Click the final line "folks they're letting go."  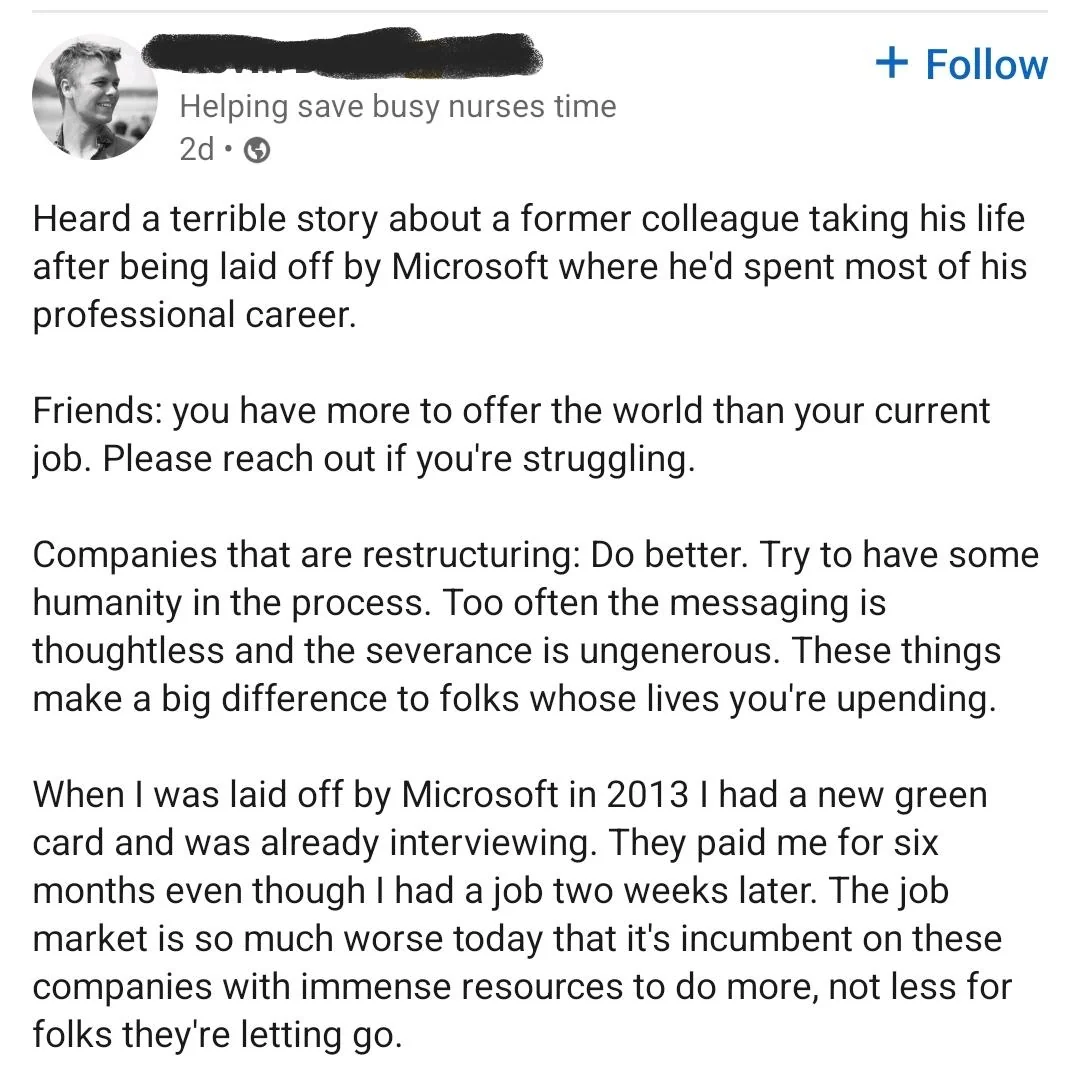coord(217,1035)
